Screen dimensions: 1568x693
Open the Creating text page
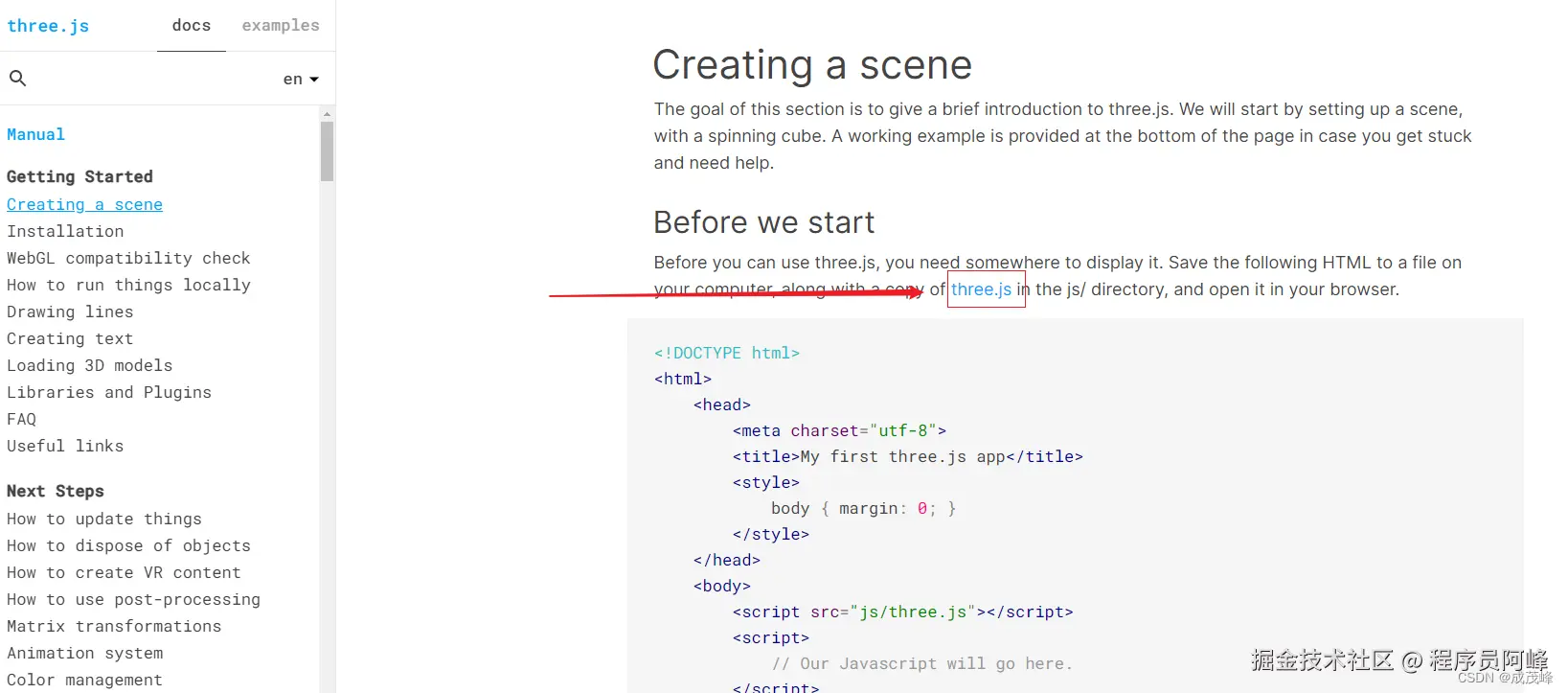tap(70, 339)
